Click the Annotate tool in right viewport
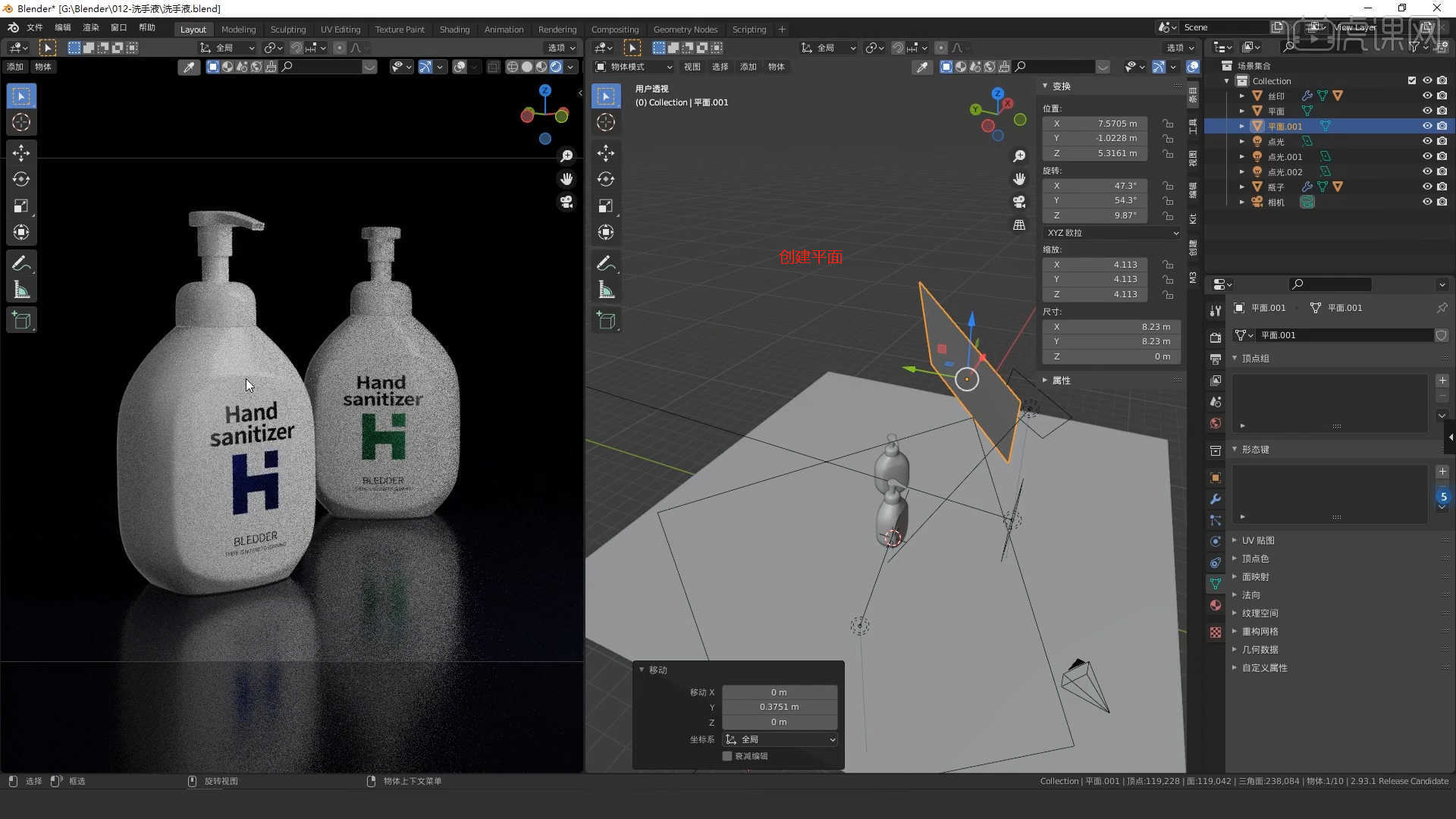The image size is (1456, 819). point(606,263)
